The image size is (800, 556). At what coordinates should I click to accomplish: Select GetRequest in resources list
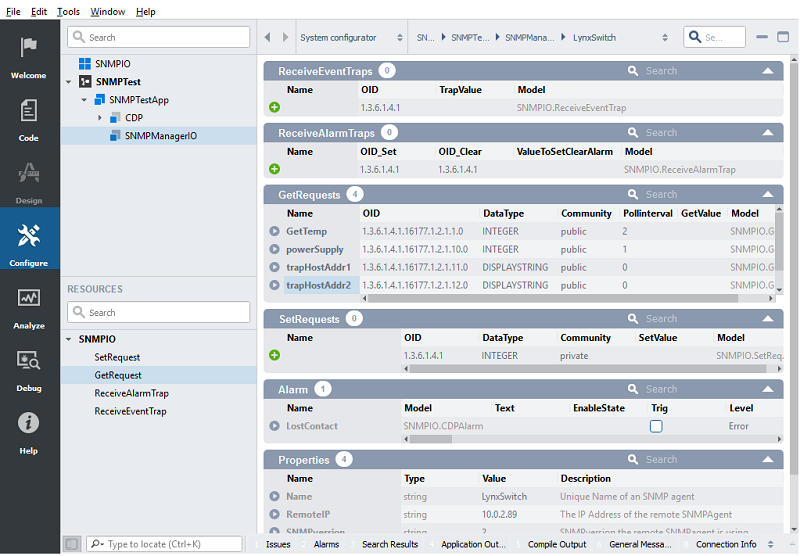point(118,375)
